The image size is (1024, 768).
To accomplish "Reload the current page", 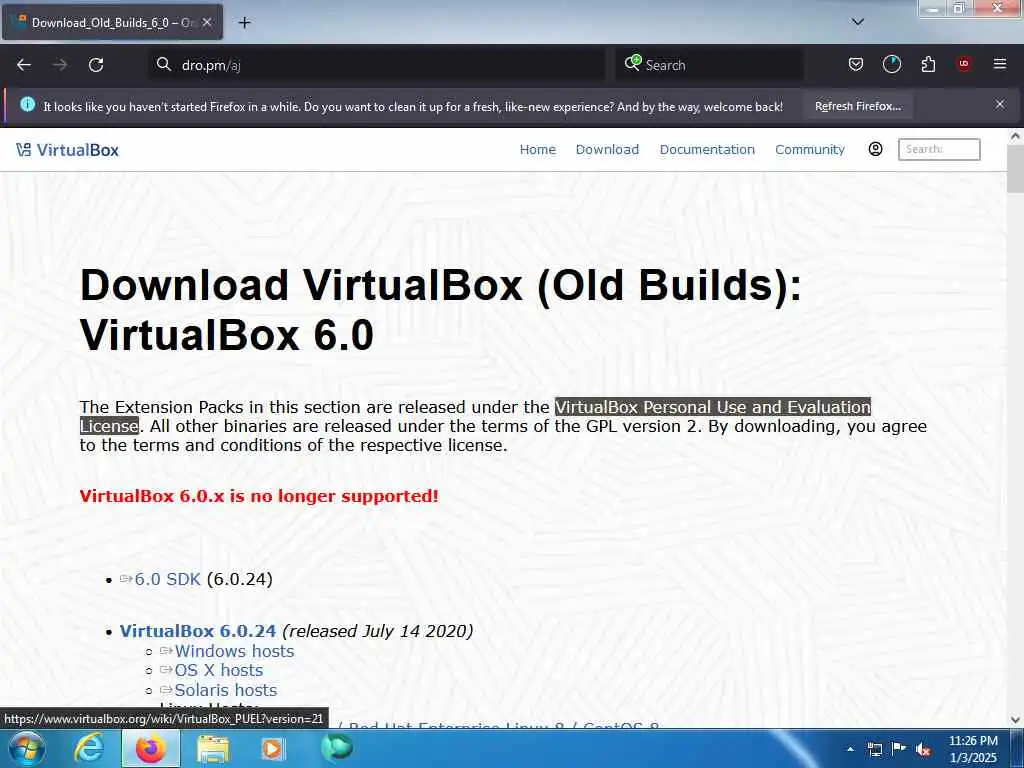I will click(96, 65).
